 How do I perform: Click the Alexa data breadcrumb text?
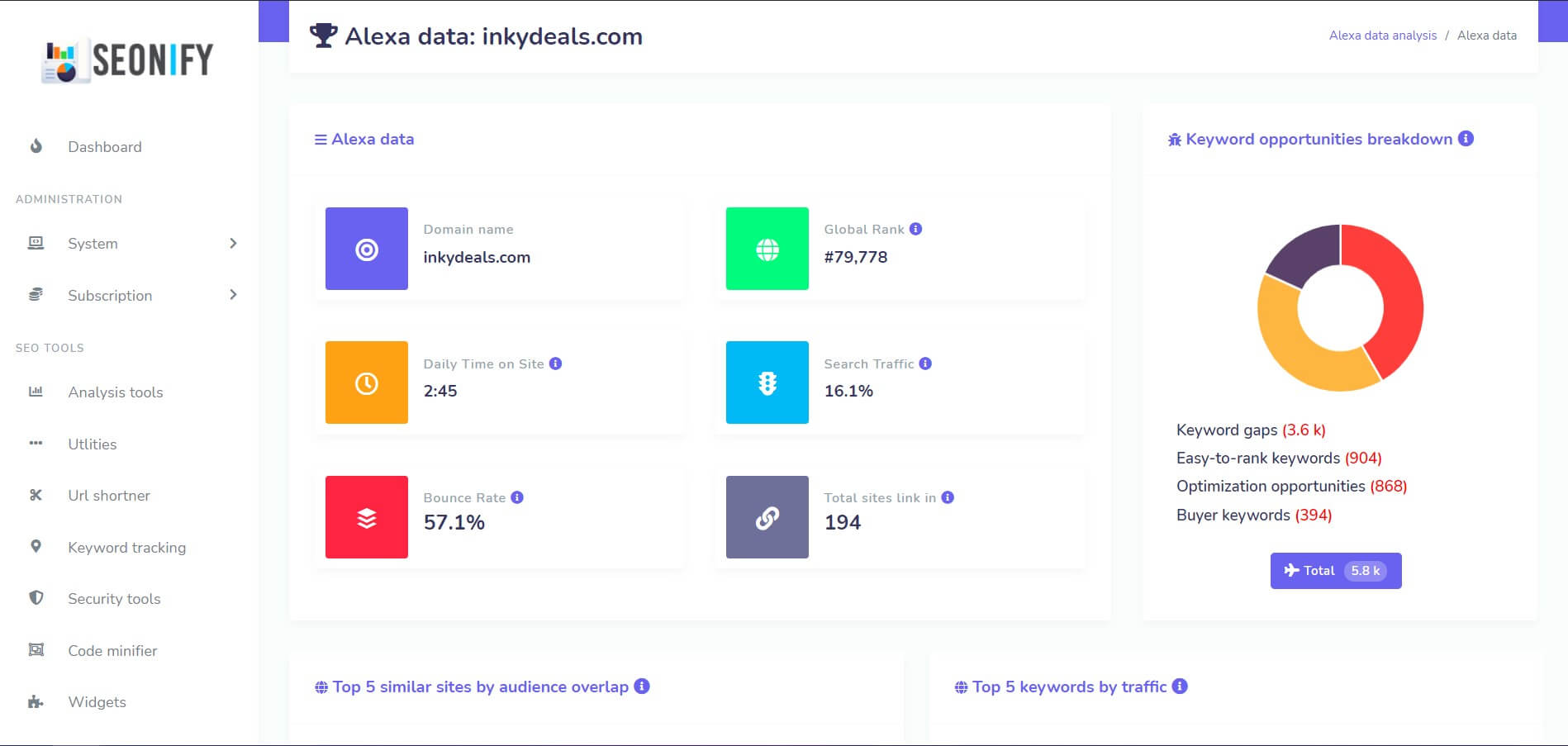point(1487,36)
